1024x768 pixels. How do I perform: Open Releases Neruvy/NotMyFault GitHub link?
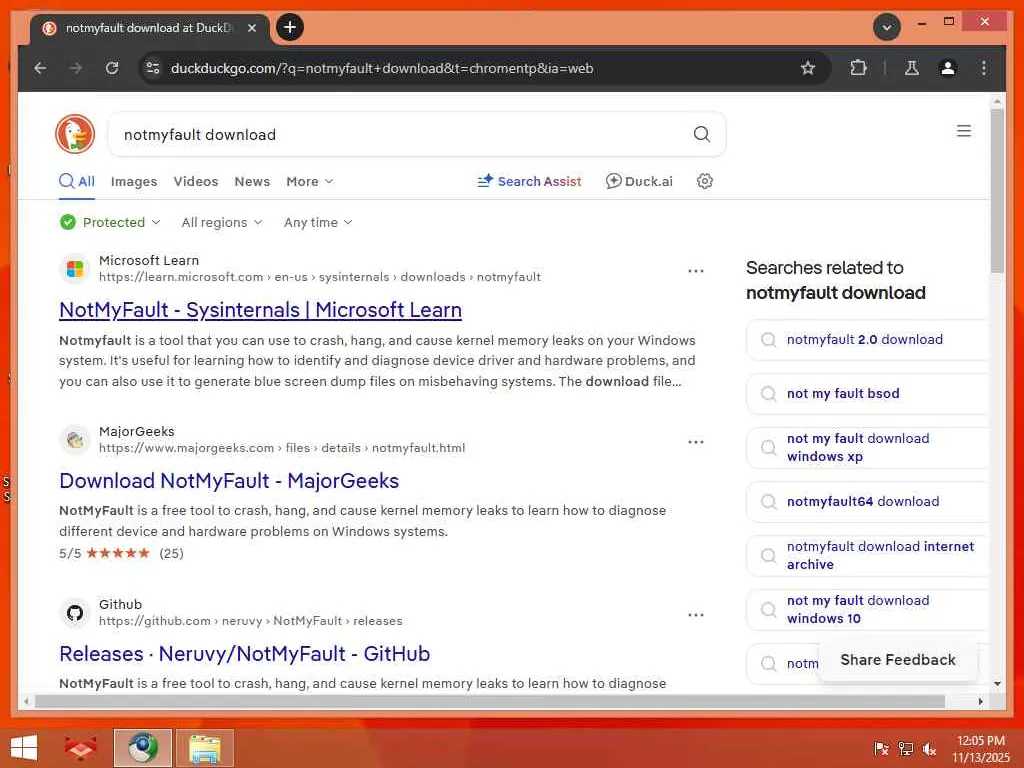click(245, 653)
